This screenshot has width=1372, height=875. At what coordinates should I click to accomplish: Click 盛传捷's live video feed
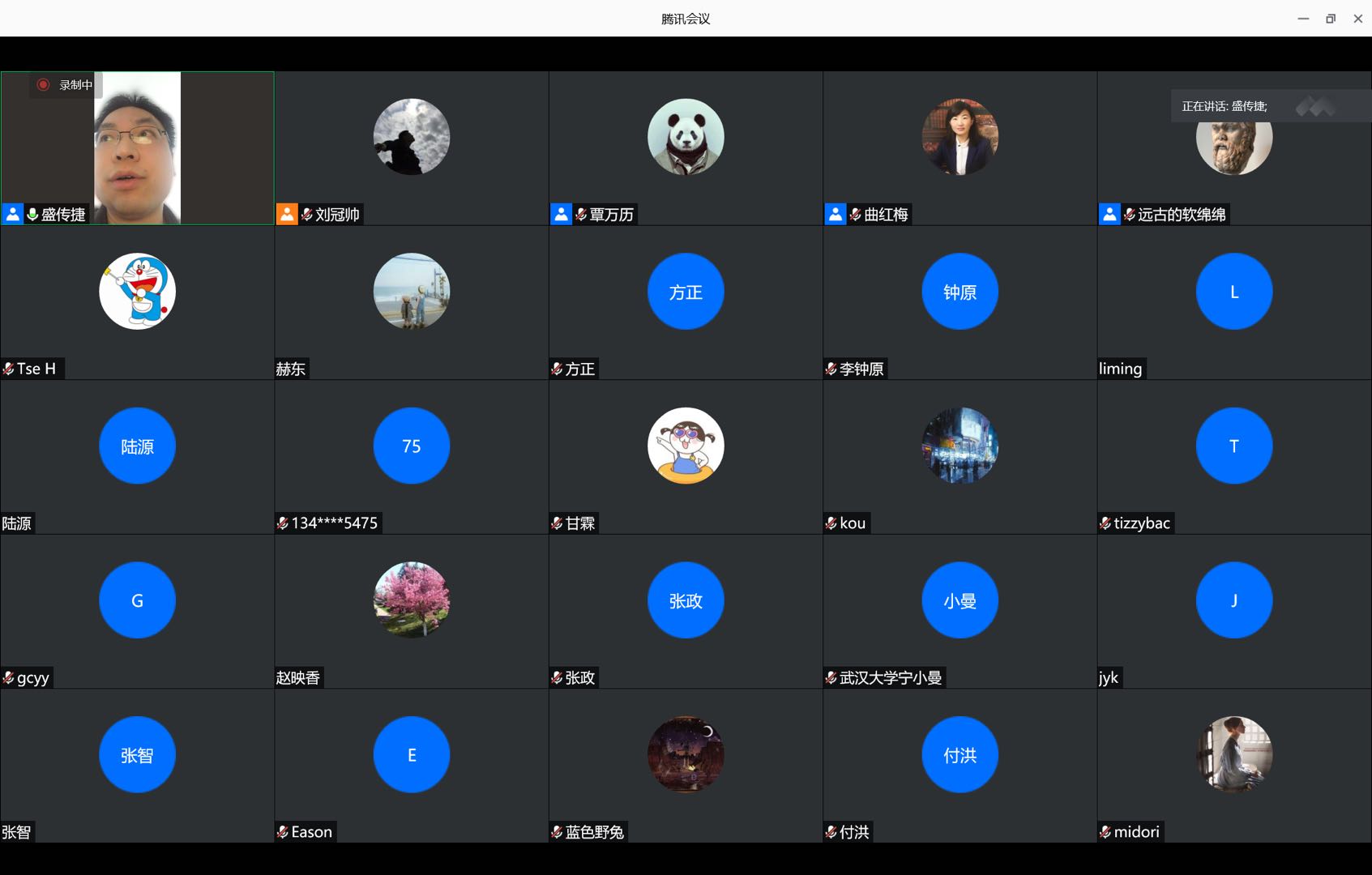click(x=138, y=146)
